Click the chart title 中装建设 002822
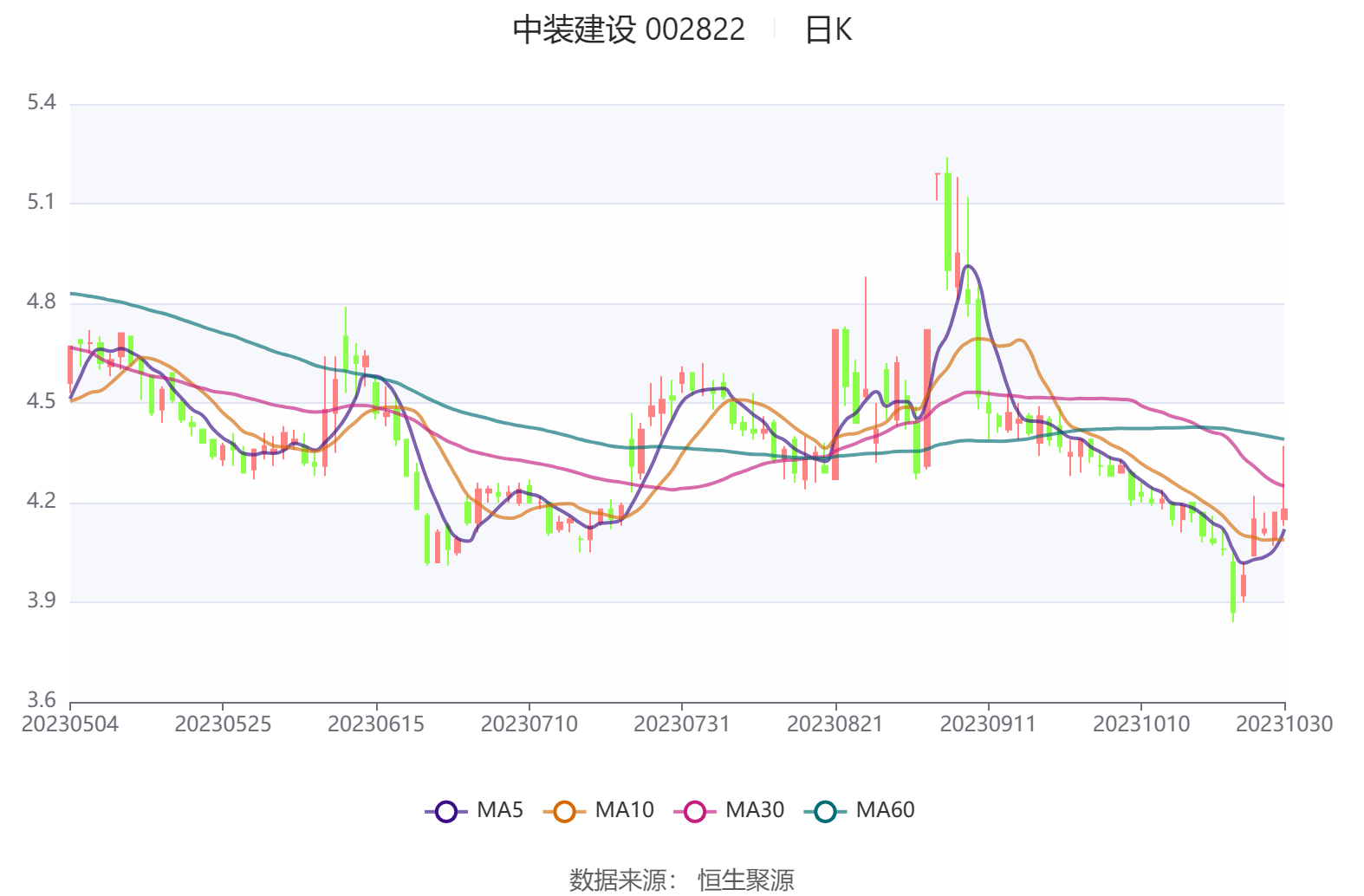 628,29
